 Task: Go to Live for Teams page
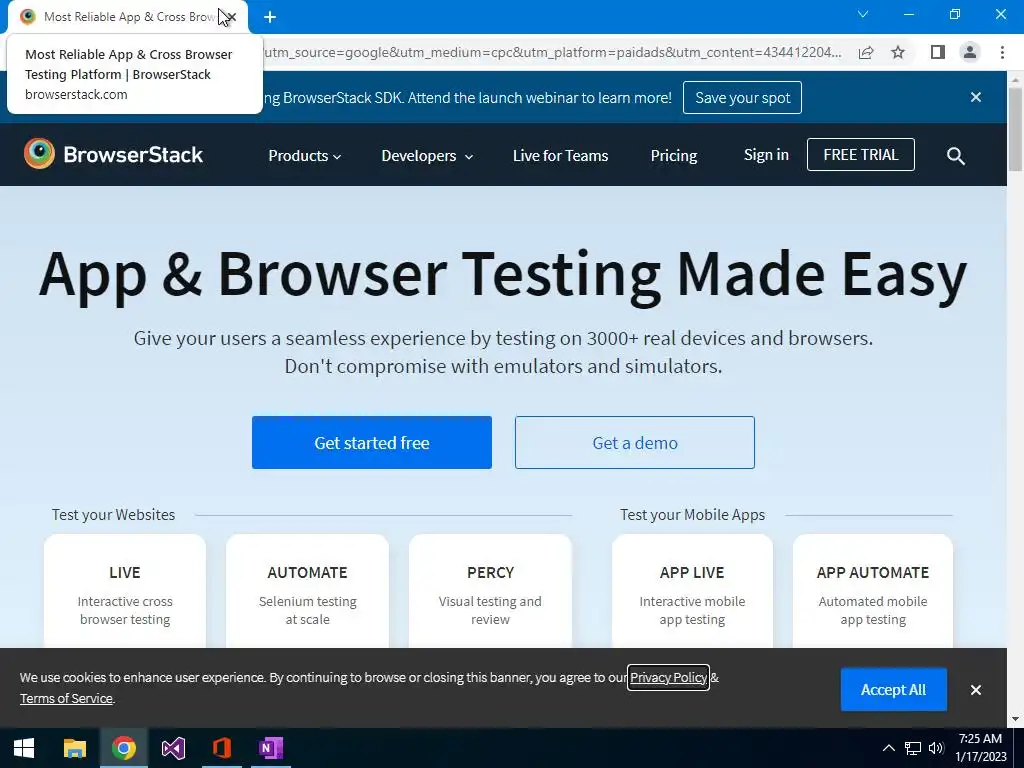coord(560,155)
